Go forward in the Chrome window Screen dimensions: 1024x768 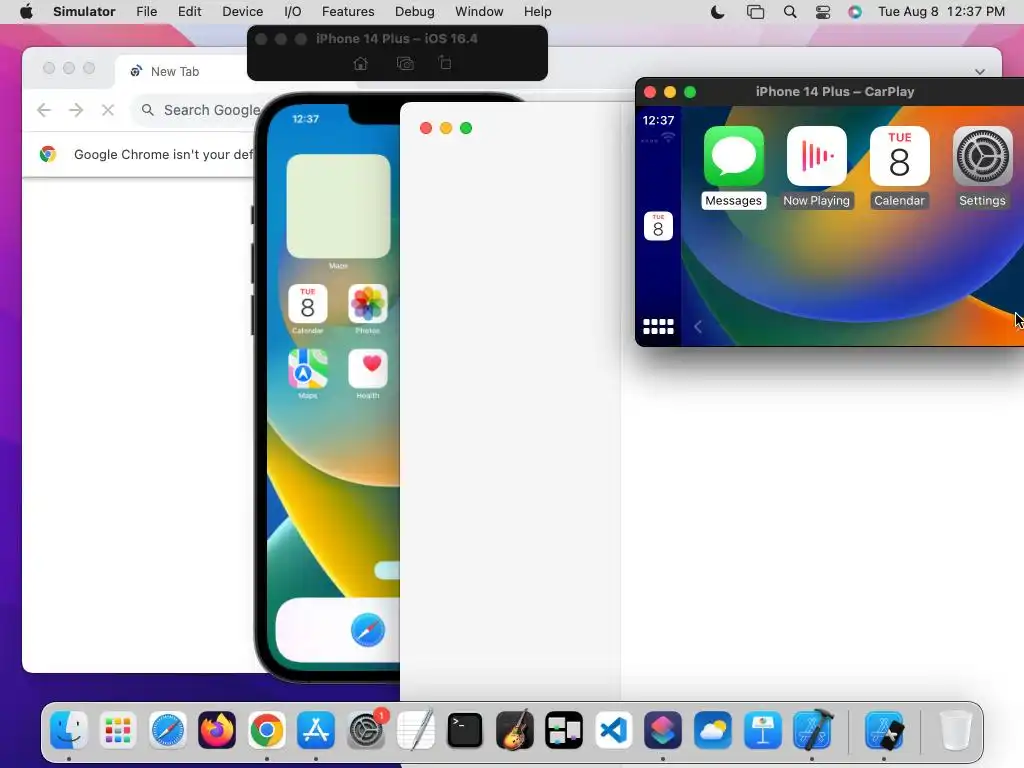[x=76, y=110]
